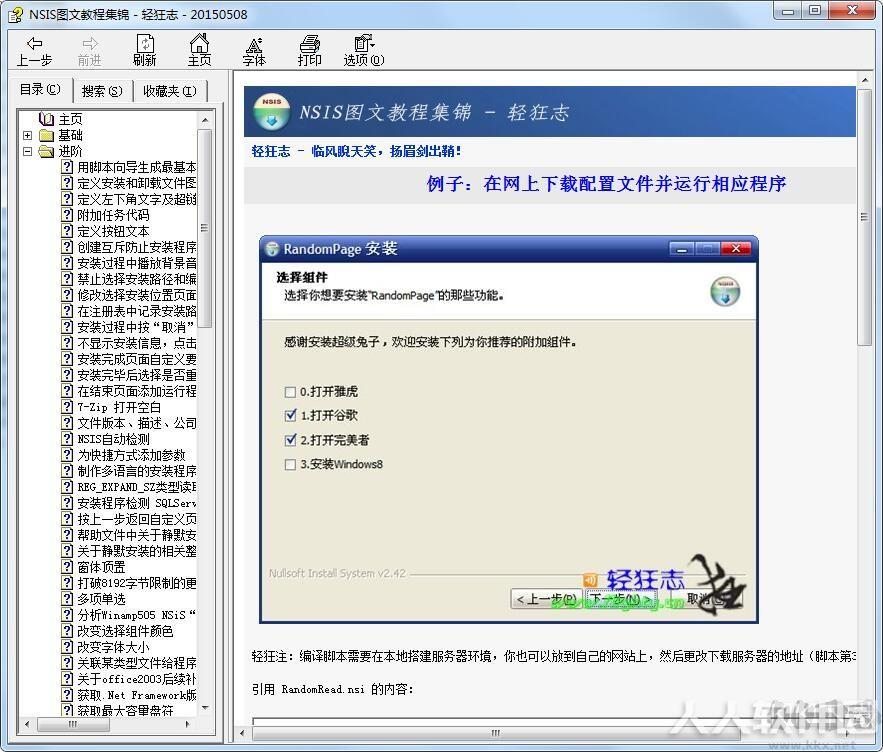Open 关于office2003后续补 topic
Image resolution: width=883 pixels, height=752 pixels.
click(137, 679)
